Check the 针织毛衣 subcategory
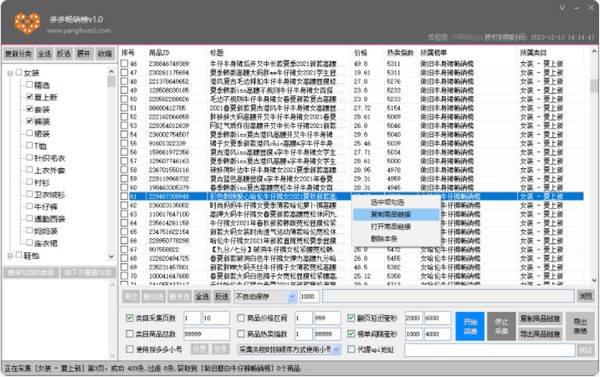The image size is (600, 377). pos(29,158)
